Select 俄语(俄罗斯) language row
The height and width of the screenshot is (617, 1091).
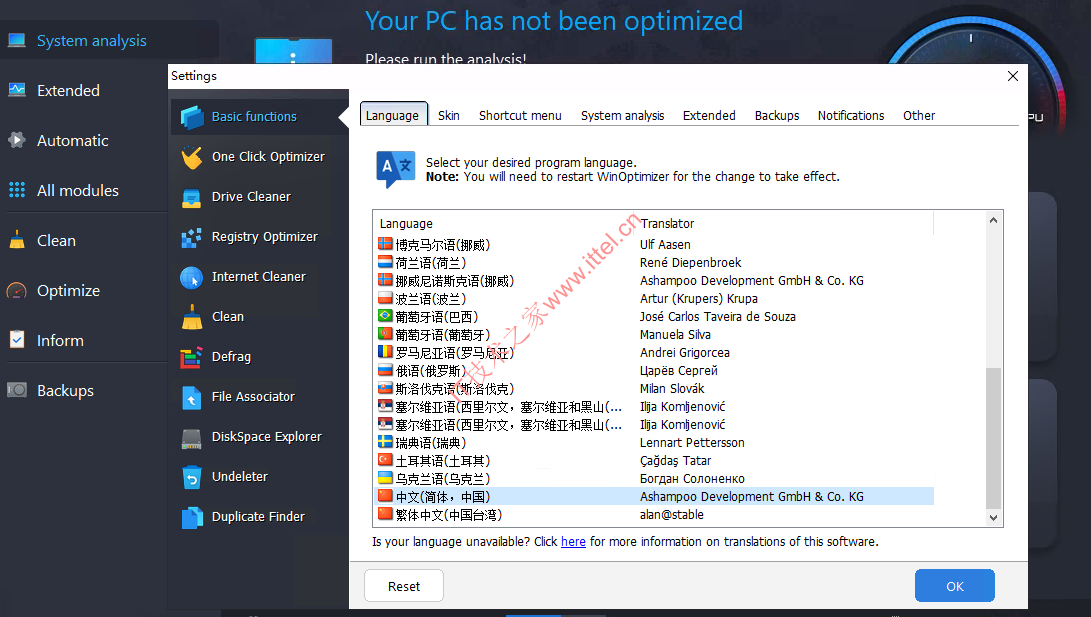click(654, 370)
